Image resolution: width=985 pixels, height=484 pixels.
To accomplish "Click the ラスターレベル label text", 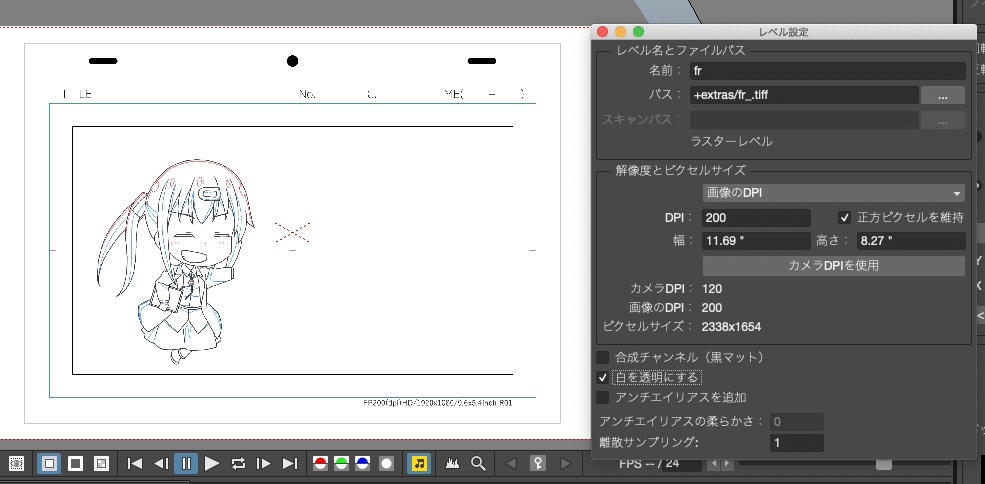I will 731,141.
